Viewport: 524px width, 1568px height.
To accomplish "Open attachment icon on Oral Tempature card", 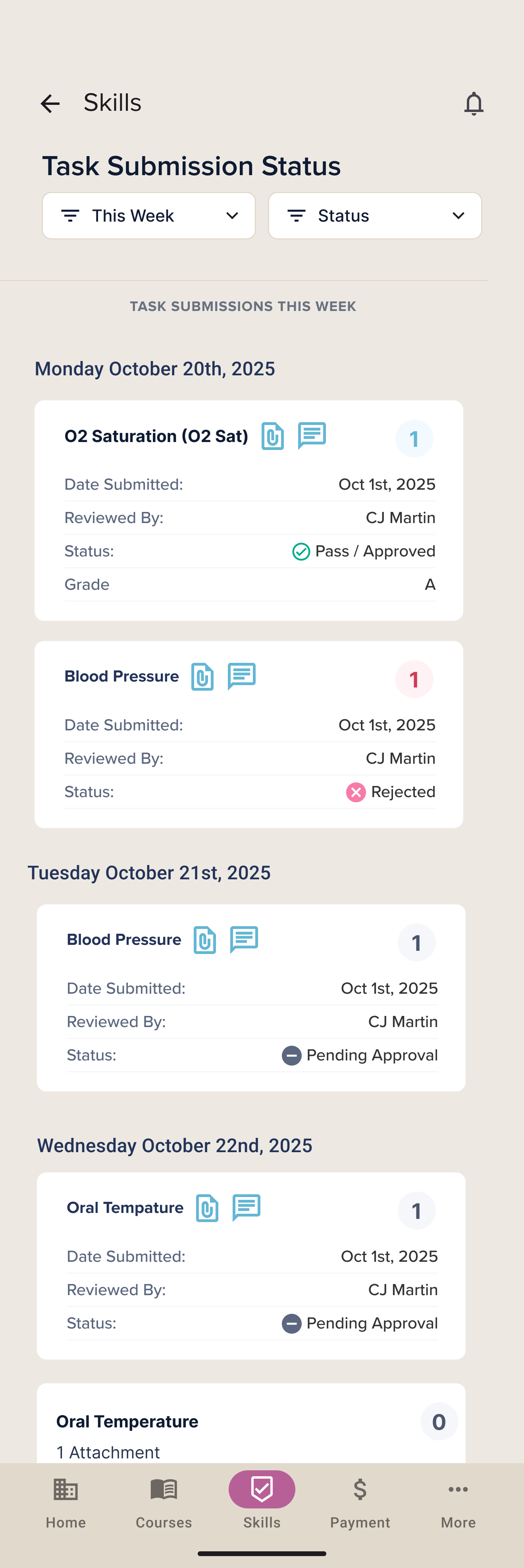I will coord(208,1208).
